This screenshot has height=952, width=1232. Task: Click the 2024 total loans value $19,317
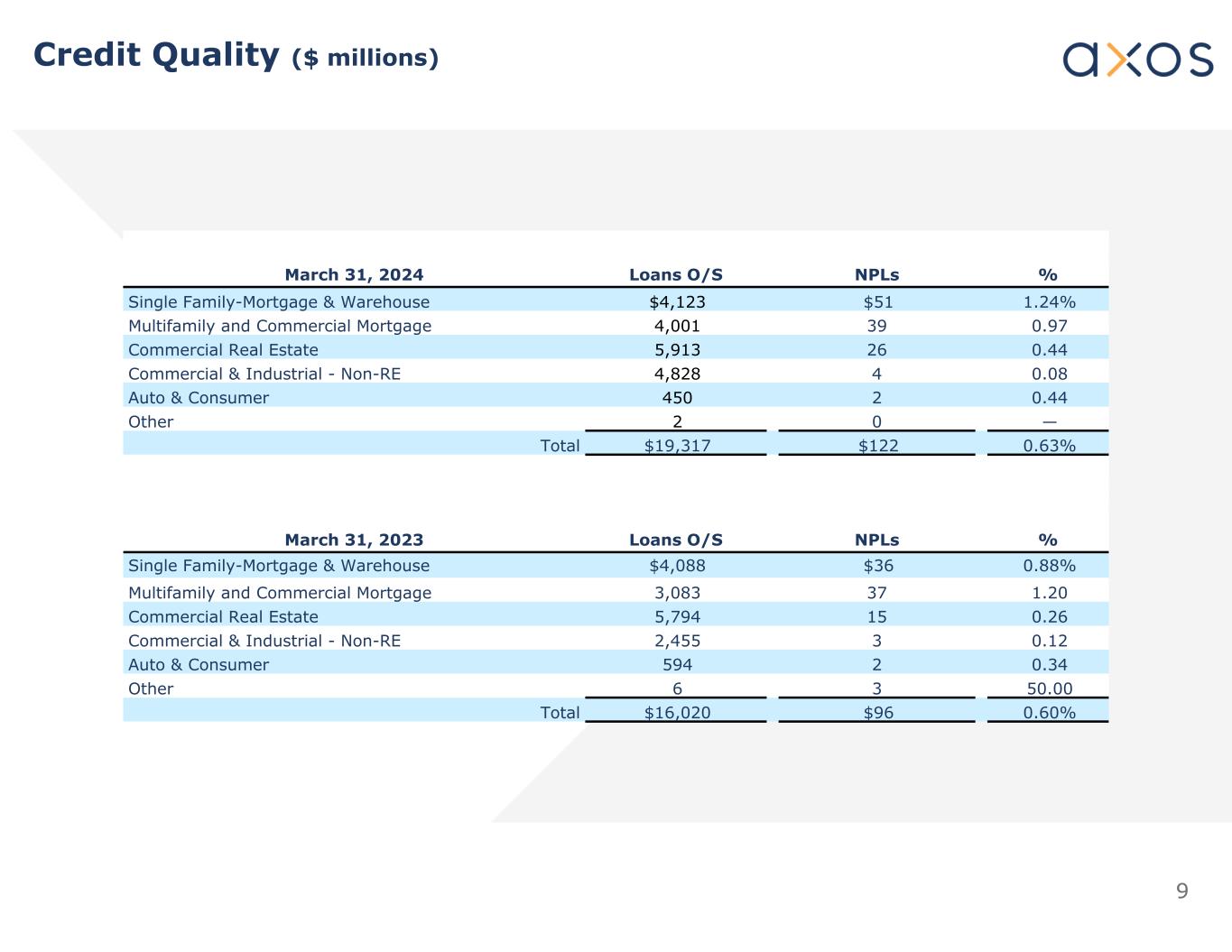tap(677, 445)
